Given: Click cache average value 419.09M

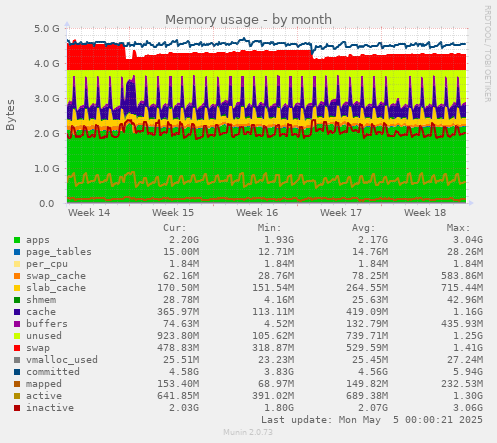Looking at the screenshot, I should [367, 312].
